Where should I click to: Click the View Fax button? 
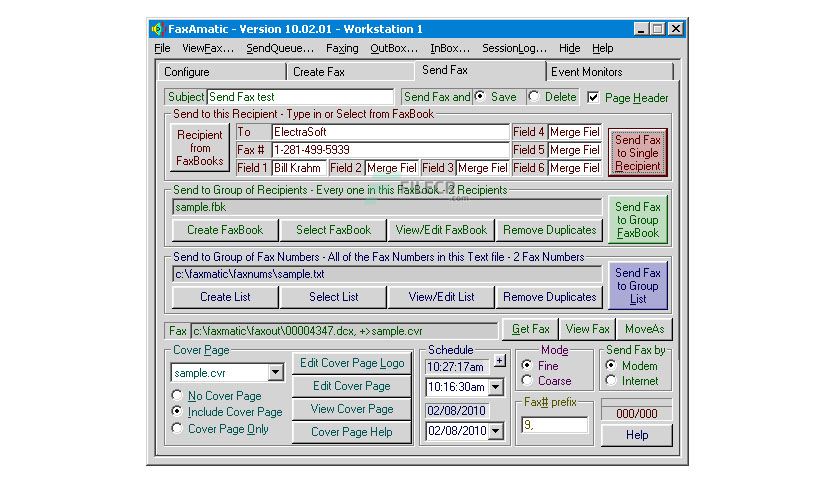pyautogui.click(x=587, y=329)
